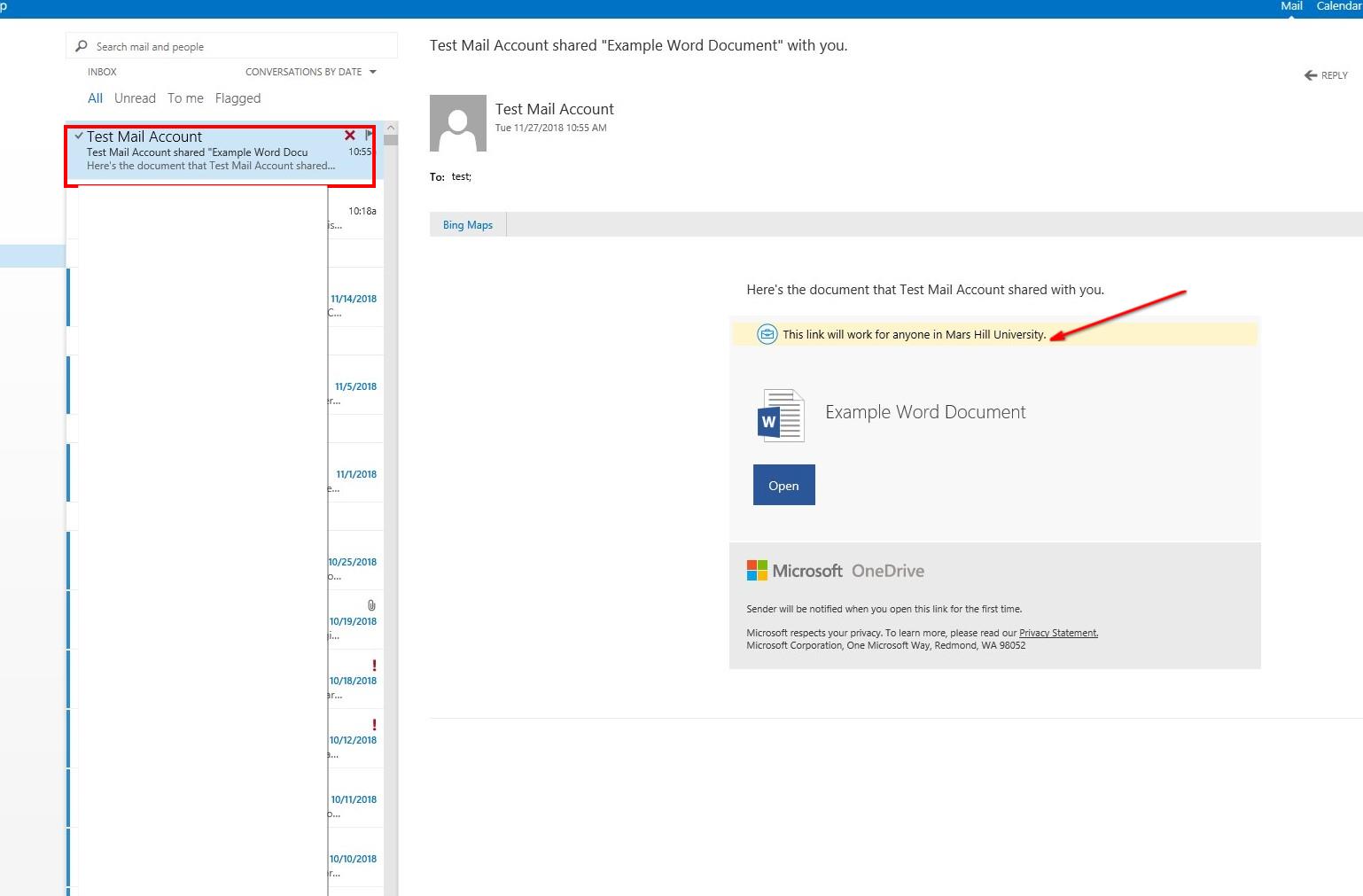This screenshot has height=896, width=1363.
Task: Click the Word document icon
Action: click(x=781, y=415)
